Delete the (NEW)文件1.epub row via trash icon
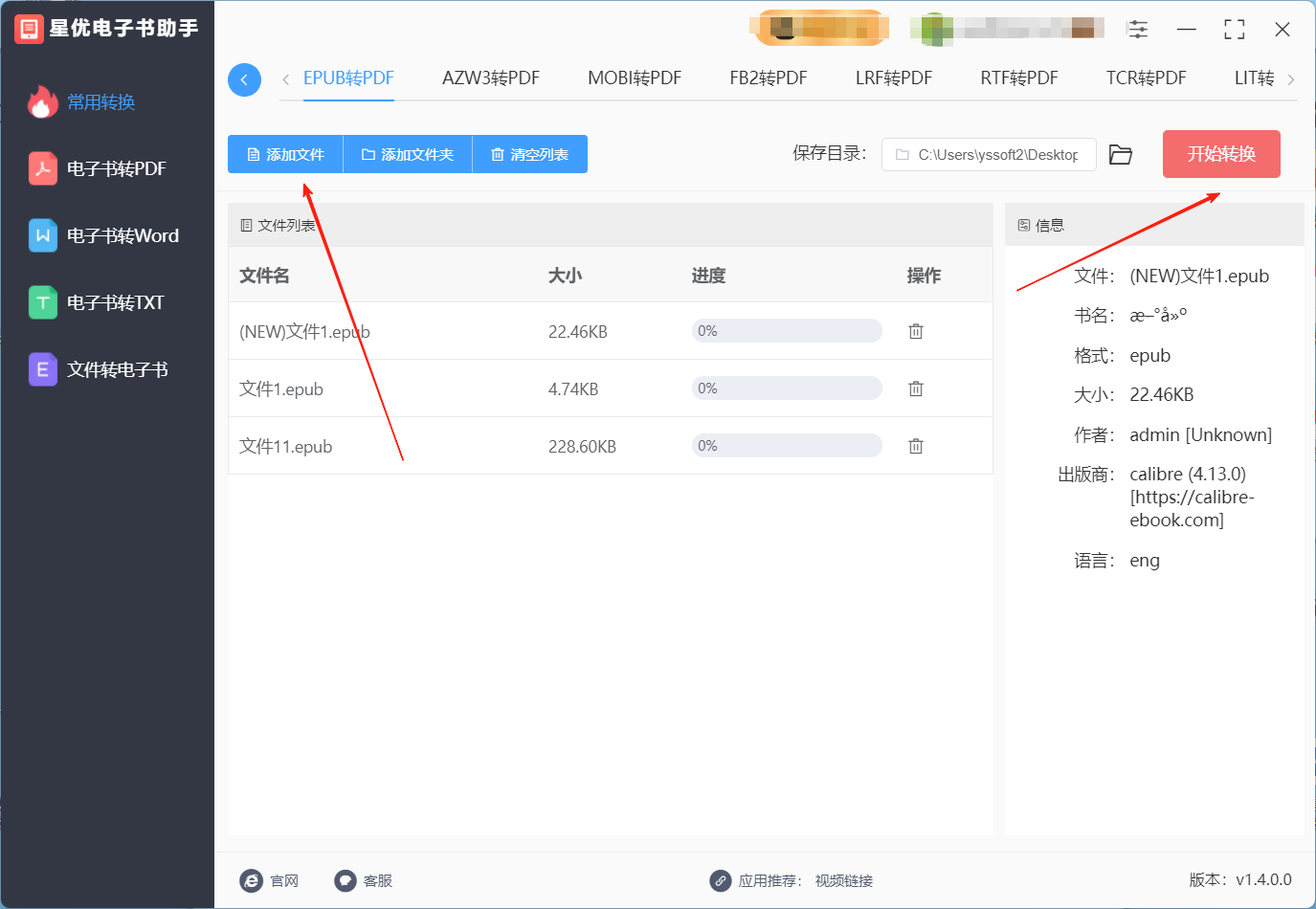This screenshot has height=909, width=1316. pyautogui.click(x=916, y=331)
